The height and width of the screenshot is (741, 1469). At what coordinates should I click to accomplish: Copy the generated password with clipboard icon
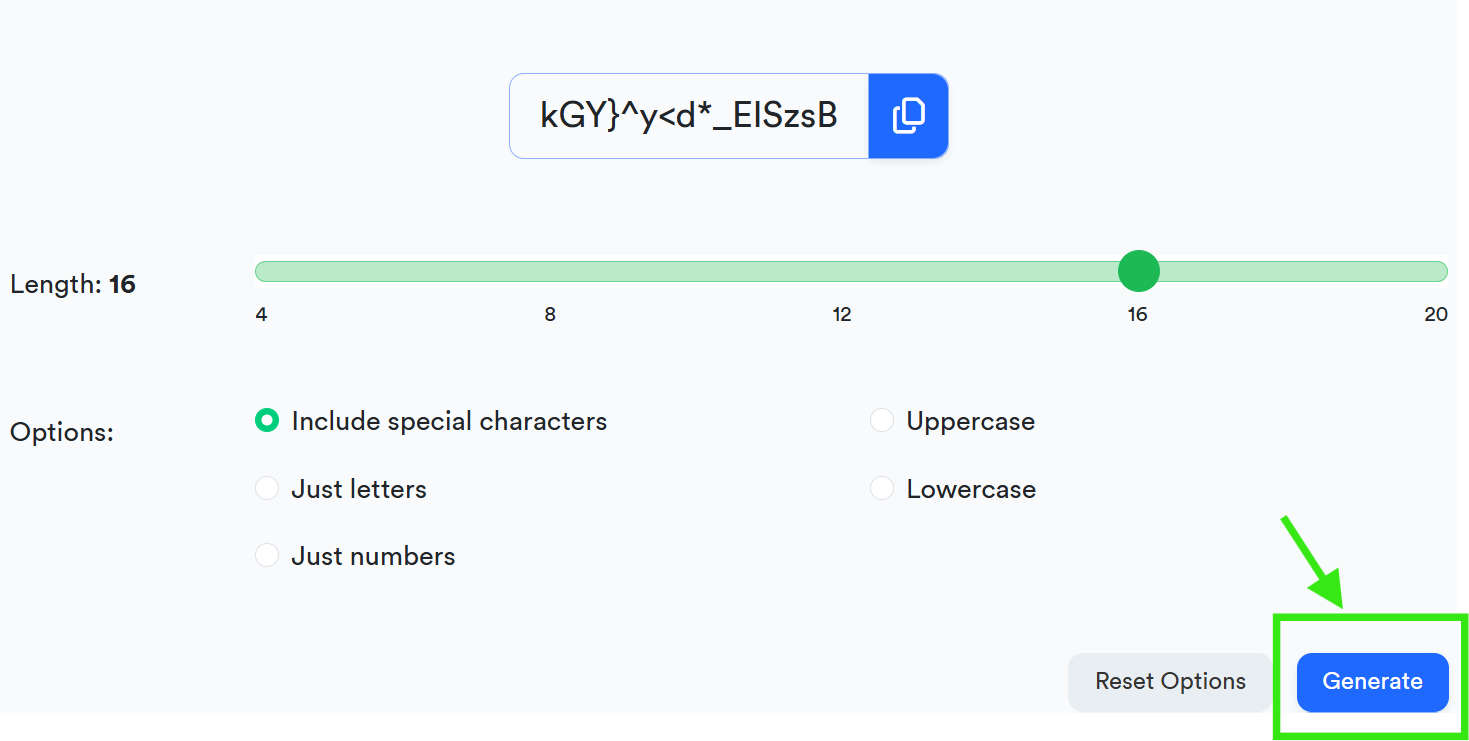coord(908,116)
